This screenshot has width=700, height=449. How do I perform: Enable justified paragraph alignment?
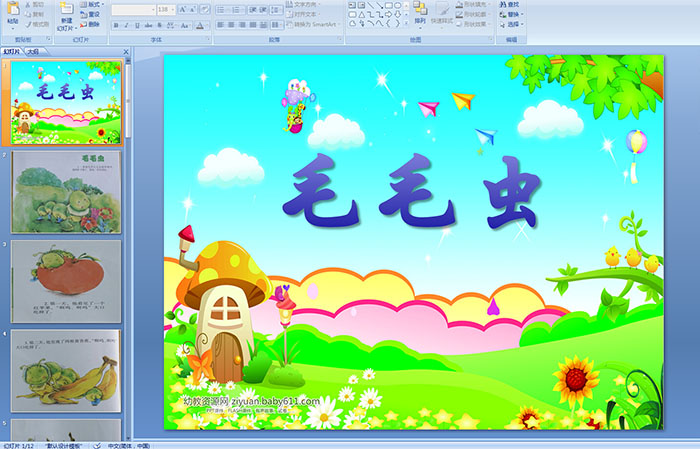[x=253, y=25]
